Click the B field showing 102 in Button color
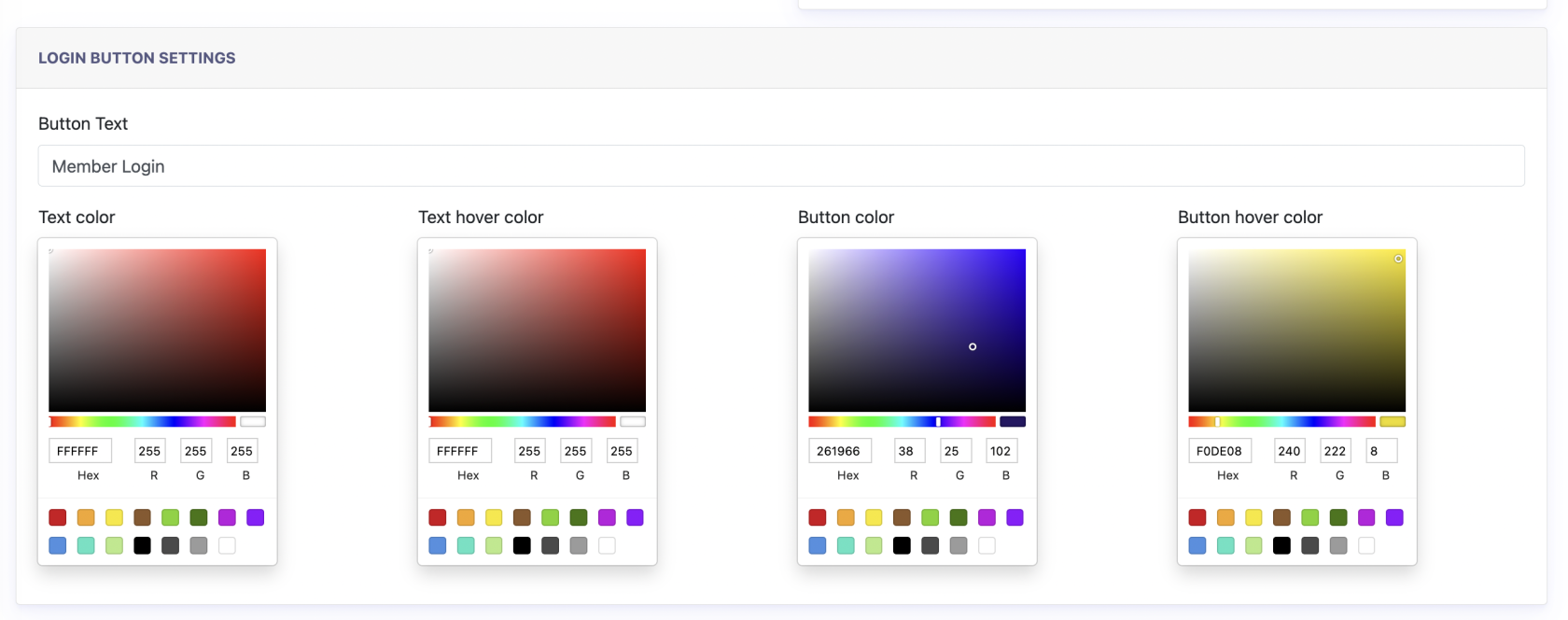 [1001, 451]
